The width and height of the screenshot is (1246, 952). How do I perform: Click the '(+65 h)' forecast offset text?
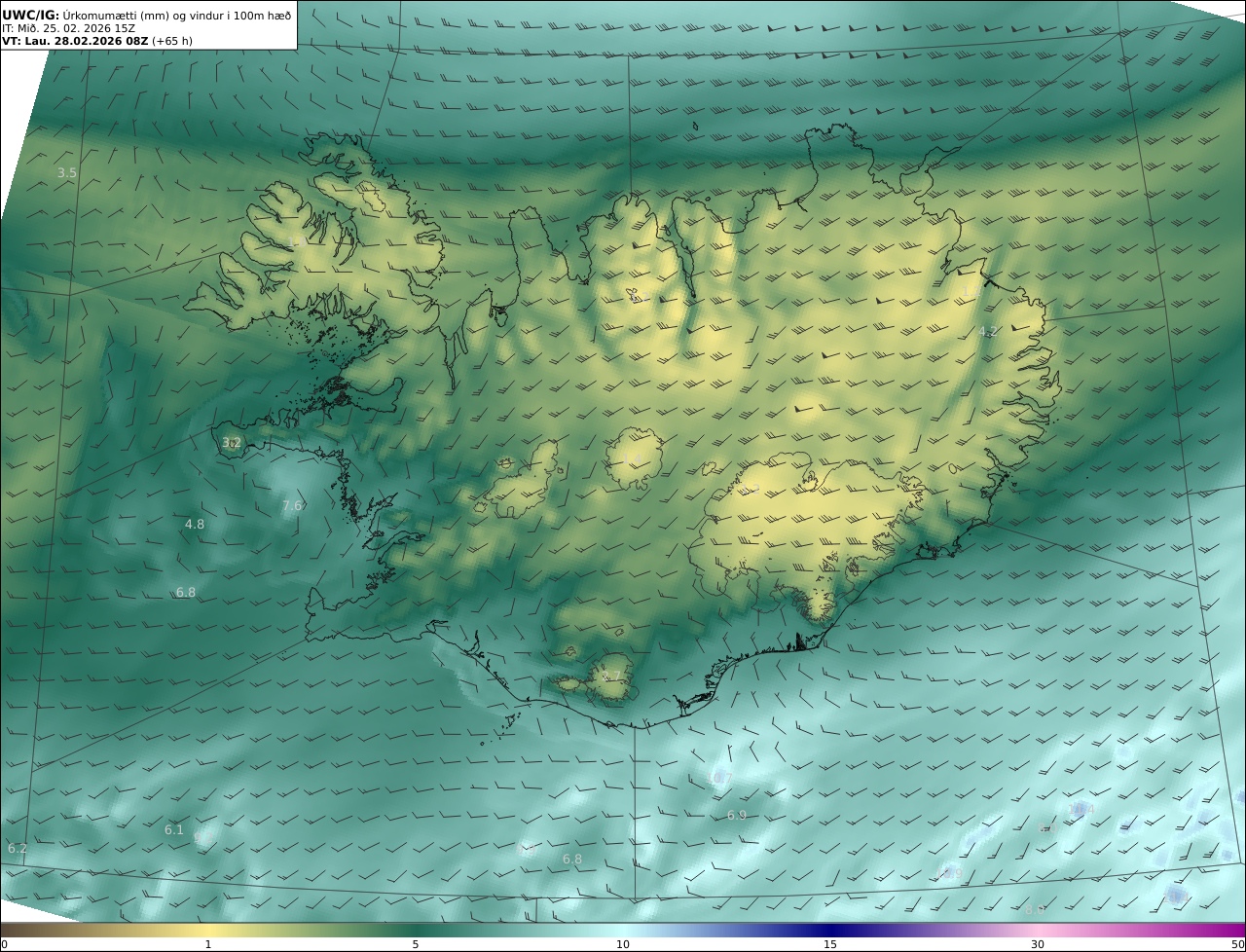point(172,41)
